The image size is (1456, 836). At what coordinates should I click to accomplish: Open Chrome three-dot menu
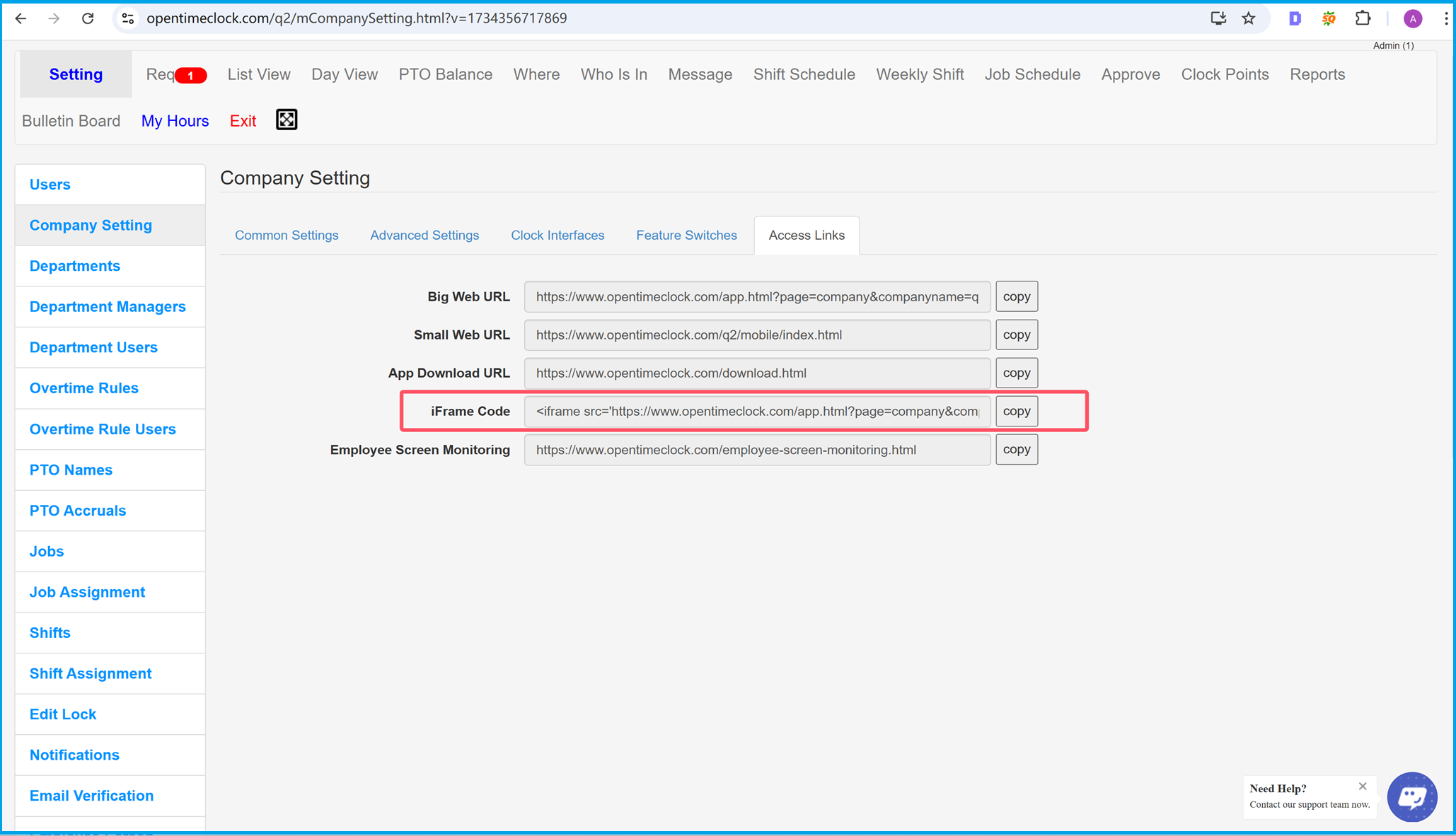coord(1446,18)
